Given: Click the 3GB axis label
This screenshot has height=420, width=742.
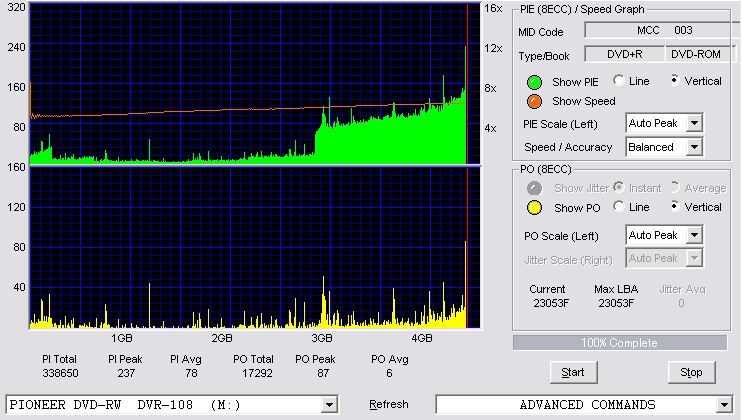Looking at the screenshot, I should [322, 338].
